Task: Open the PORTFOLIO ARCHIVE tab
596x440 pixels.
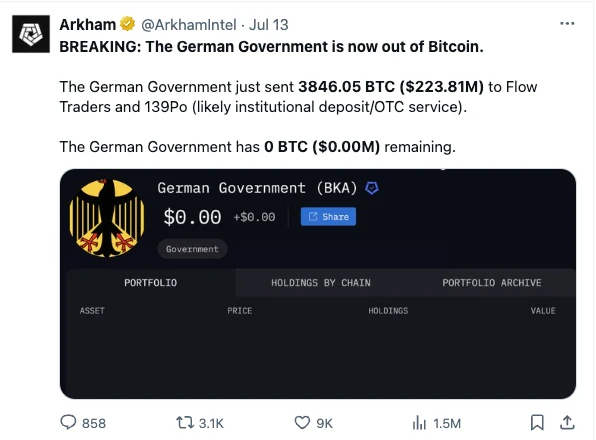Action: click(x=491, y=283)
